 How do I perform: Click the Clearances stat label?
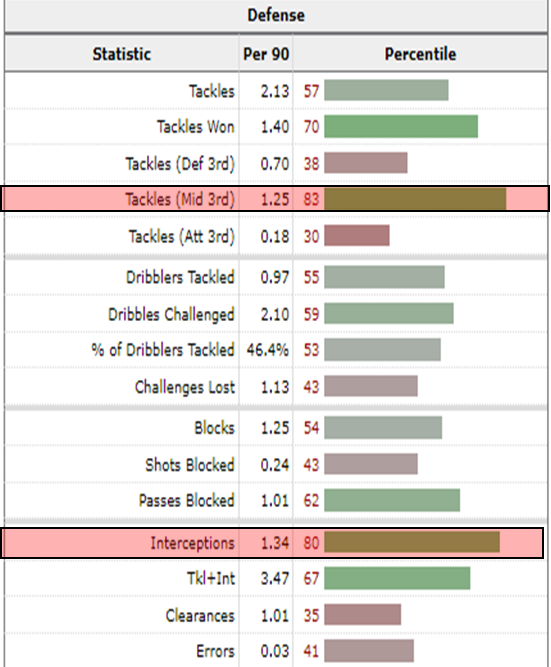[200, 616]
